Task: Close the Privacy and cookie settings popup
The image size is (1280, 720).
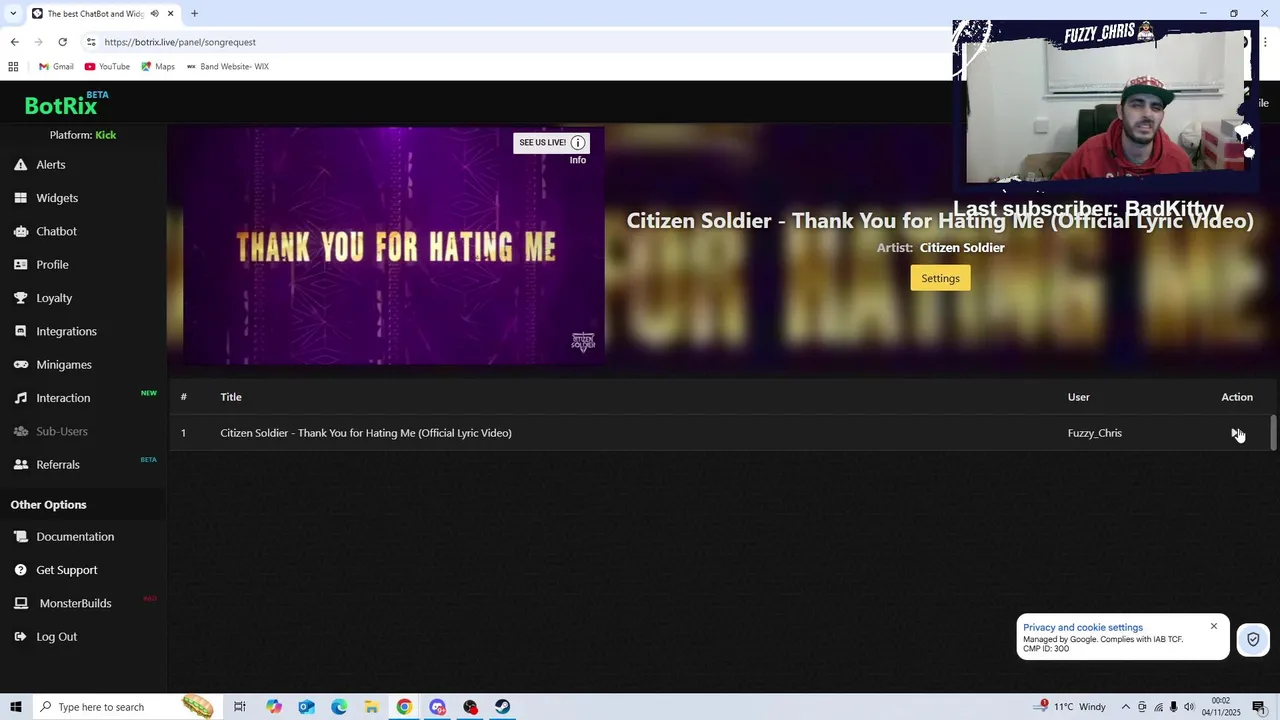Action: 1214,626
